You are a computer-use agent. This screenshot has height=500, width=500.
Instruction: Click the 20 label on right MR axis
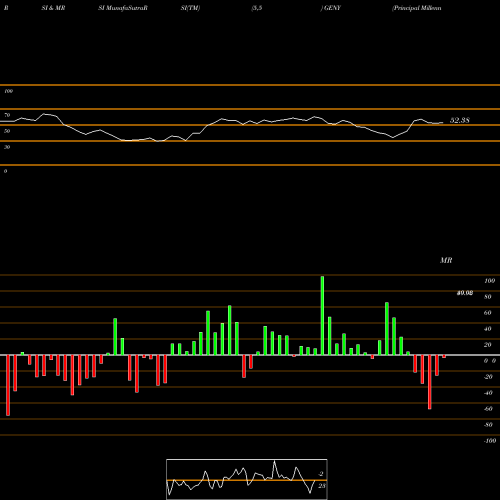pos(488,345)
